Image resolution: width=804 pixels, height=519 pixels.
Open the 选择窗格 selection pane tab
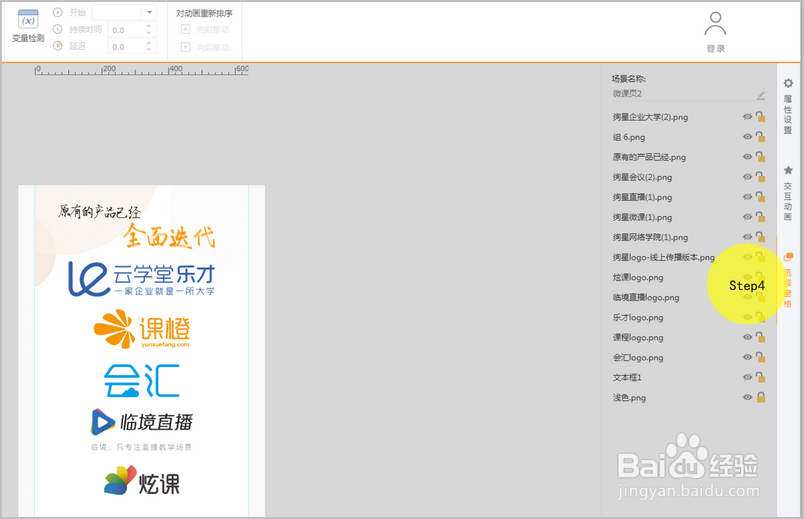(788, 280)
